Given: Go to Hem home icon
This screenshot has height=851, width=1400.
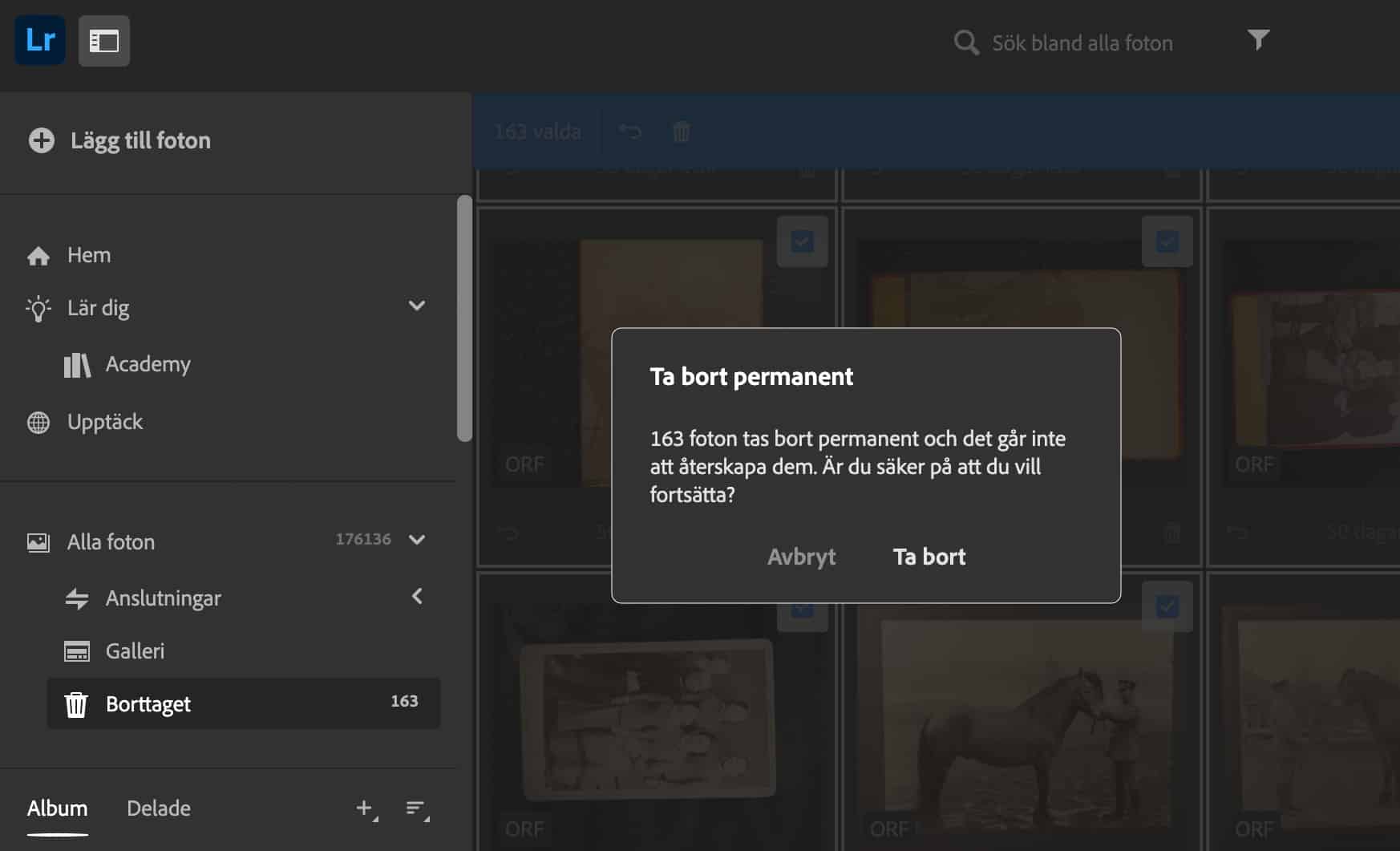Looking at the screenshot, I should (38, 256).
